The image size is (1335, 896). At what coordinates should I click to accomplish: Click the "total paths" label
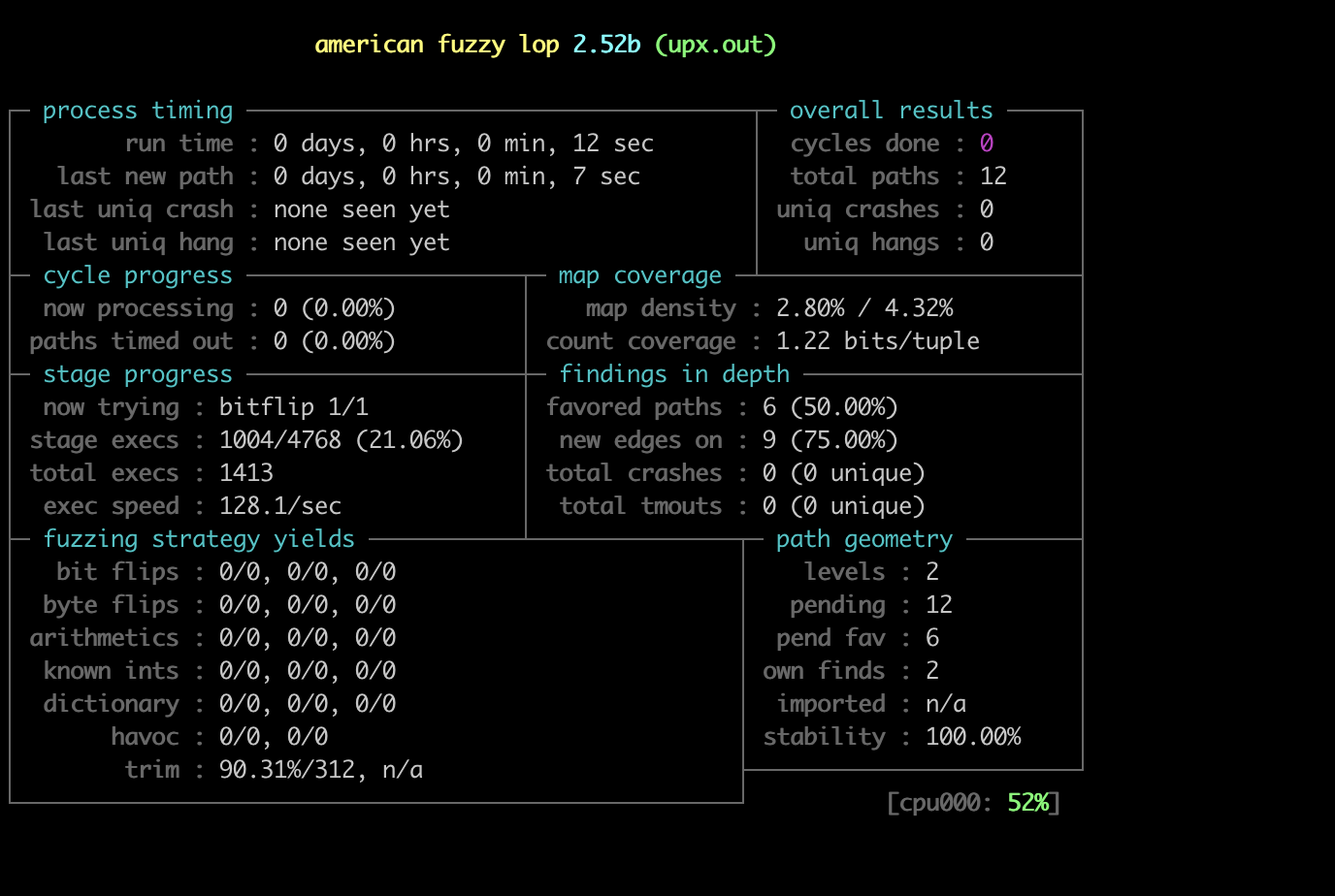865,176
